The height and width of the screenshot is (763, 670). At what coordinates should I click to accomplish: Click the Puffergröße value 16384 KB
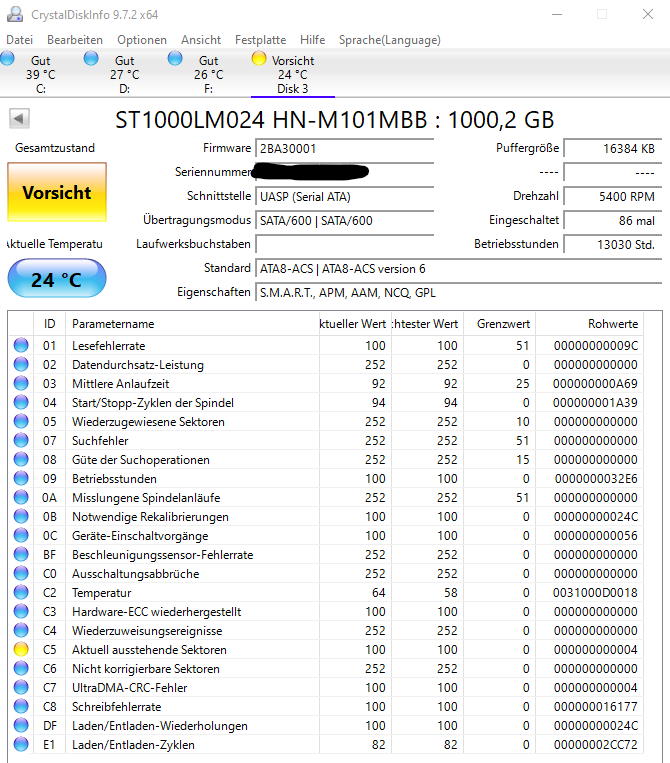(613, 148)
